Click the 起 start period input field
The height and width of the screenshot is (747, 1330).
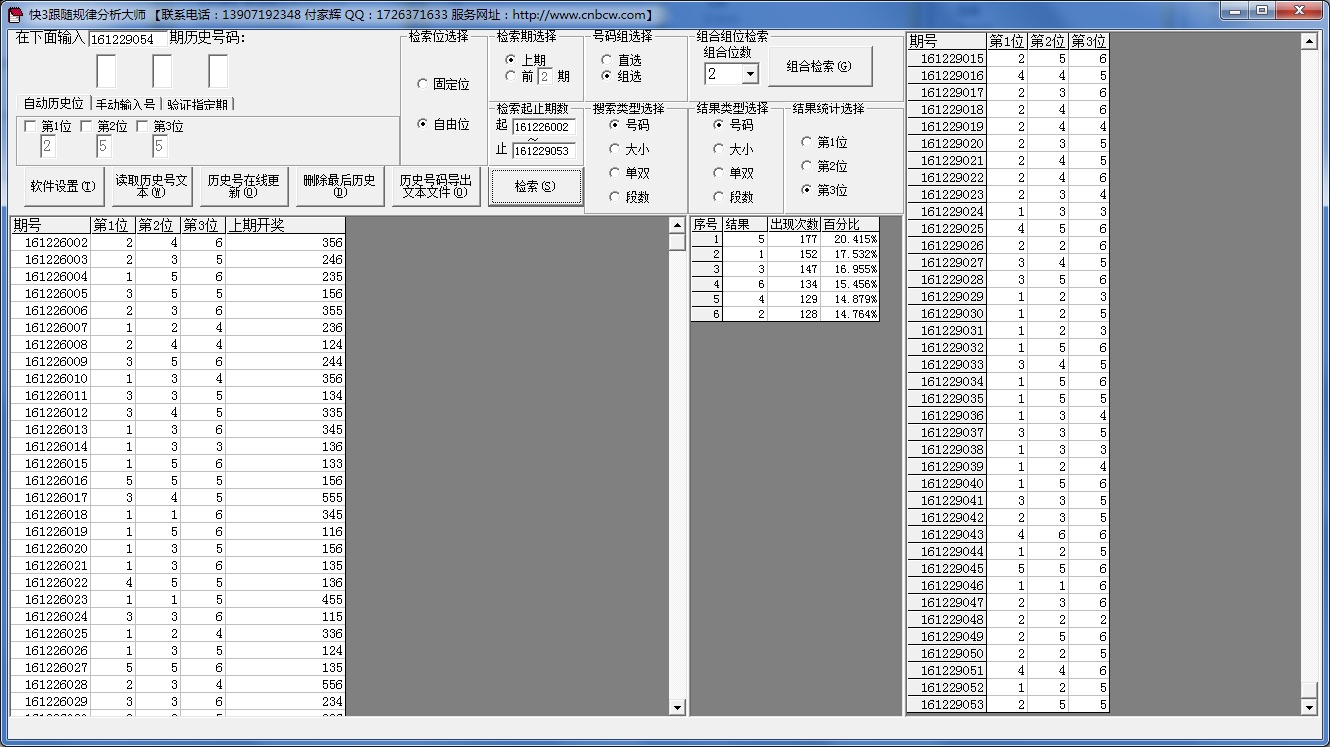(x=543, y=127)
